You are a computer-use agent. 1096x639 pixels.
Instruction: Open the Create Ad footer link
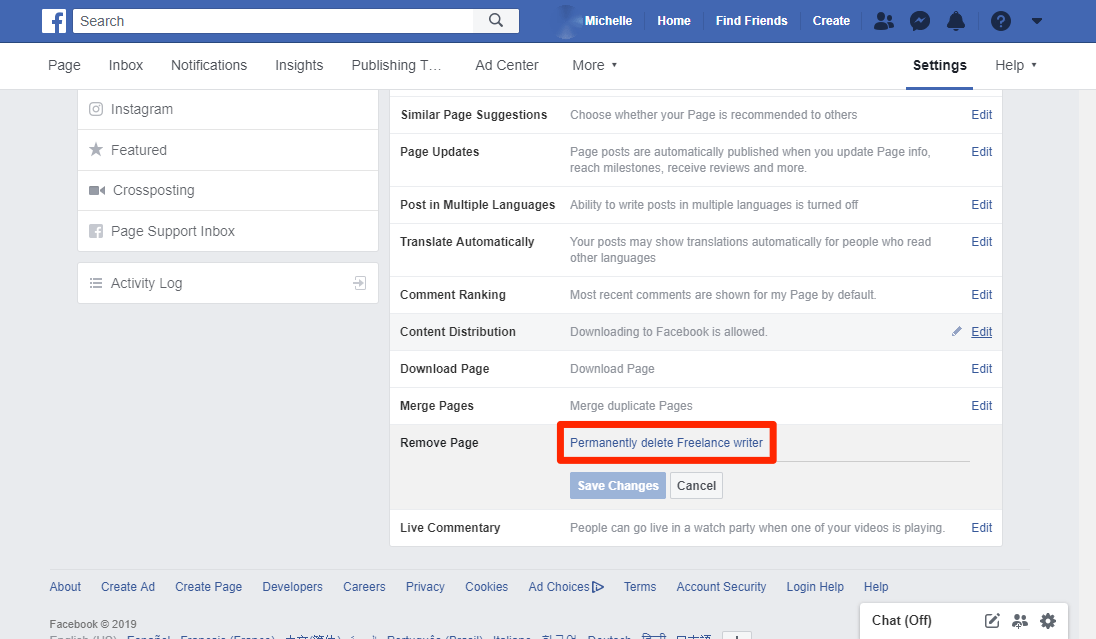[128, 587]
